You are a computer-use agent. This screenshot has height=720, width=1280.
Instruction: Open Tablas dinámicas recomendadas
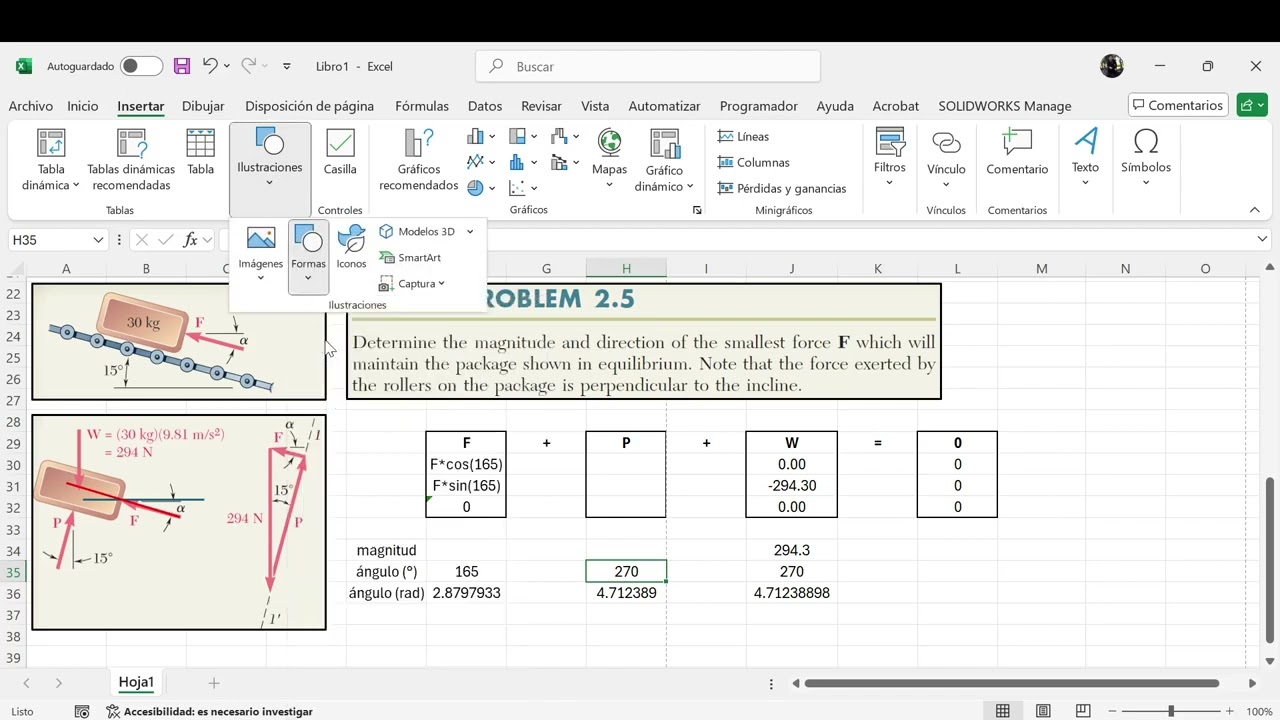coord(131,160)
